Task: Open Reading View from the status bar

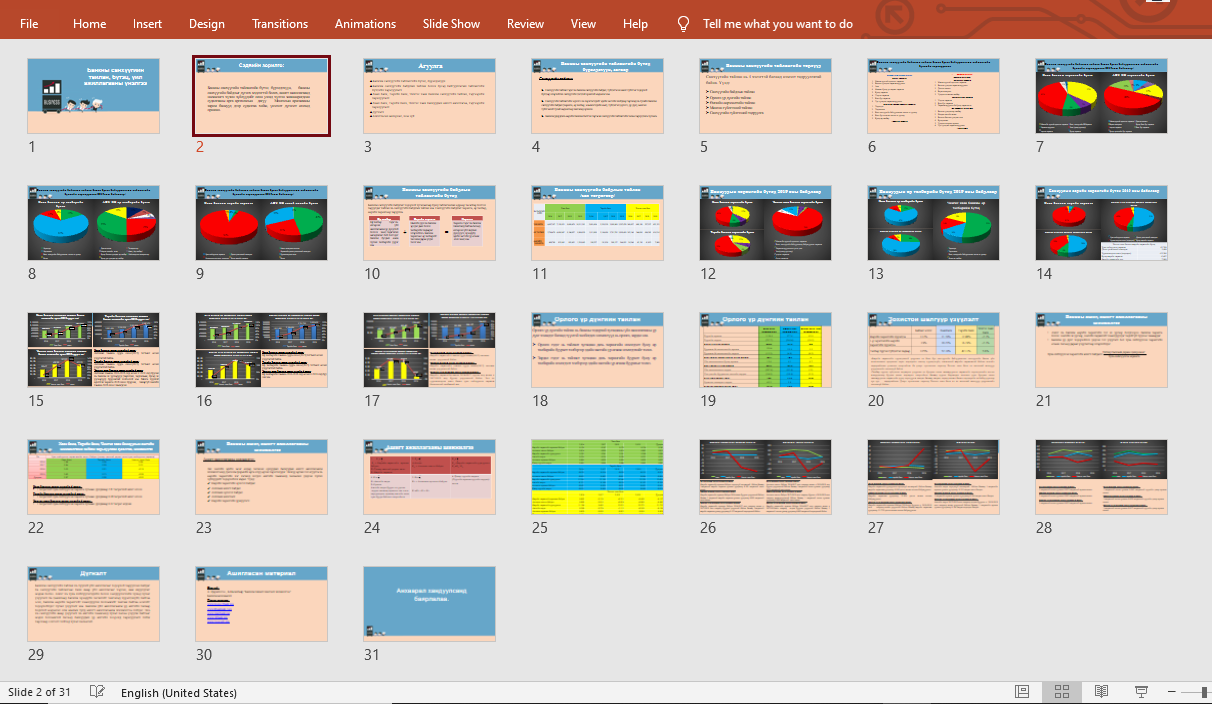Action: pos(1101,692)
